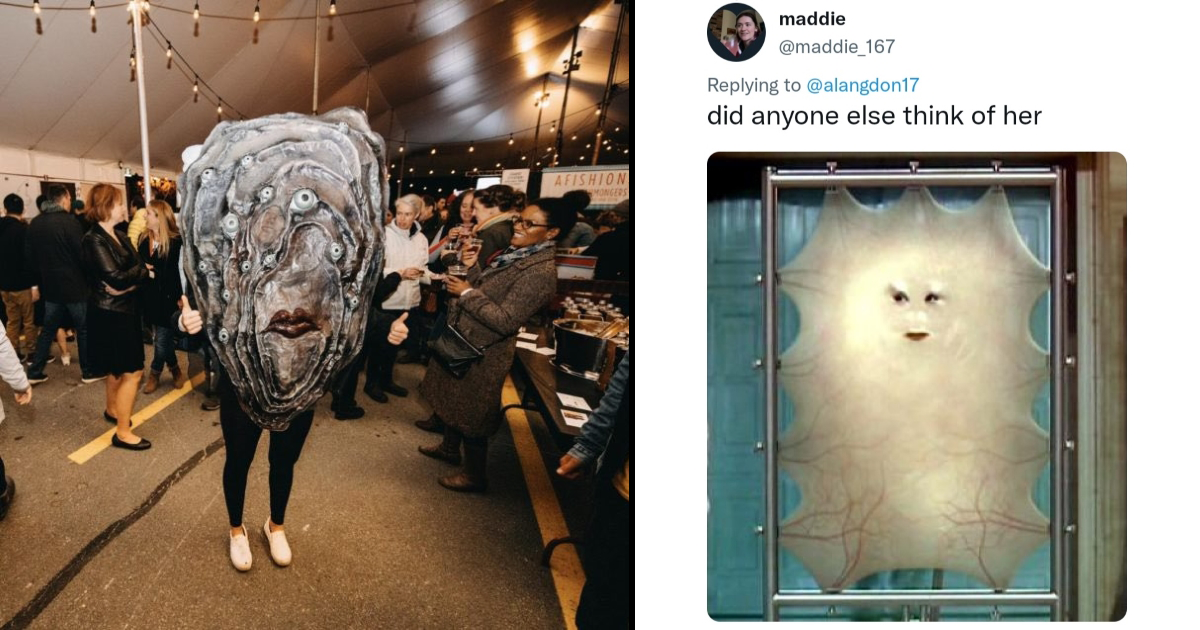Image resolution: width=1200 pixels, height=630 pixels.
Task: Click the @maddie_167 handle
Action: pos(837,46)
